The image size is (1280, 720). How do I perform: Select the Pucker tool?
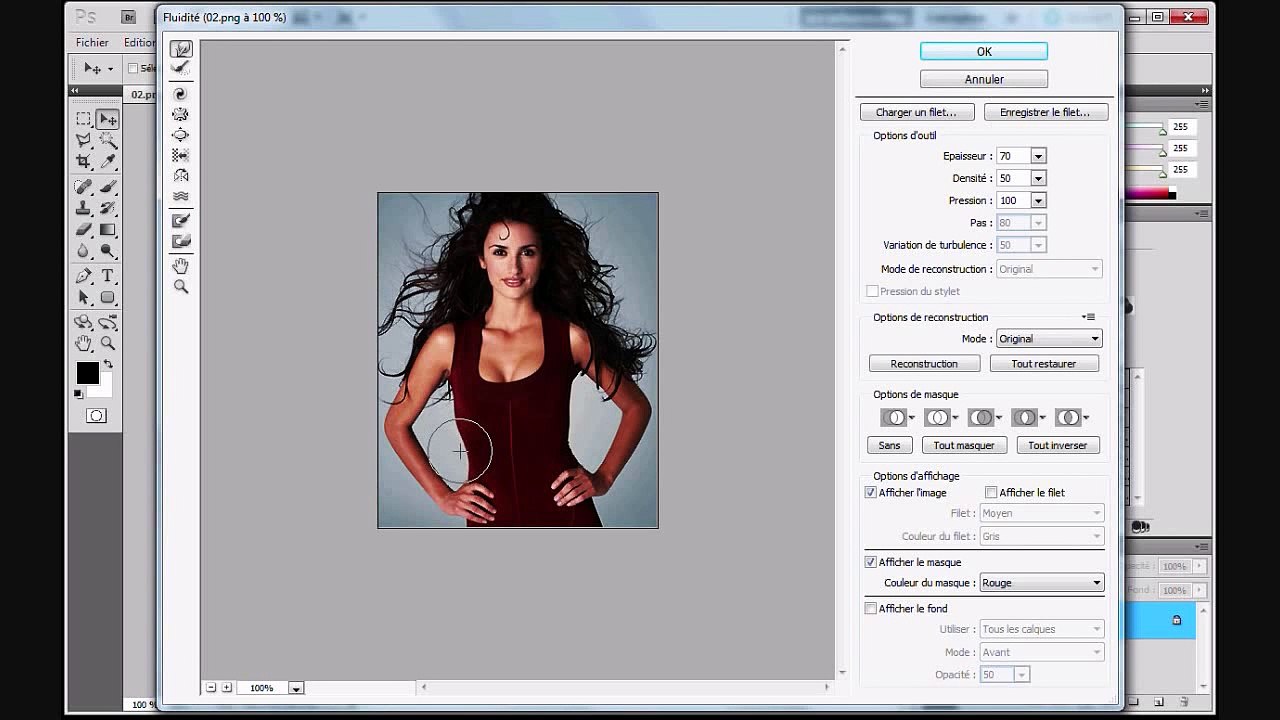pos(181,114)
